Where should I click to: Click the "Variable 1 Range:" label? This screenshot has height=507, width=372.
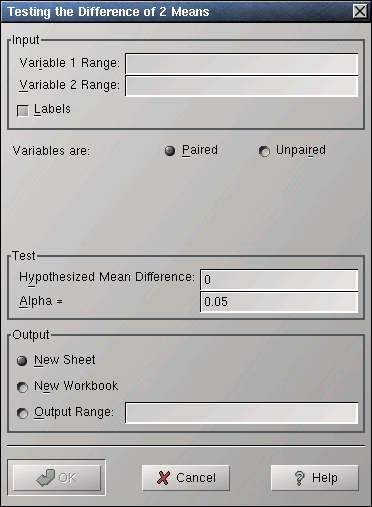click(69, 63)
